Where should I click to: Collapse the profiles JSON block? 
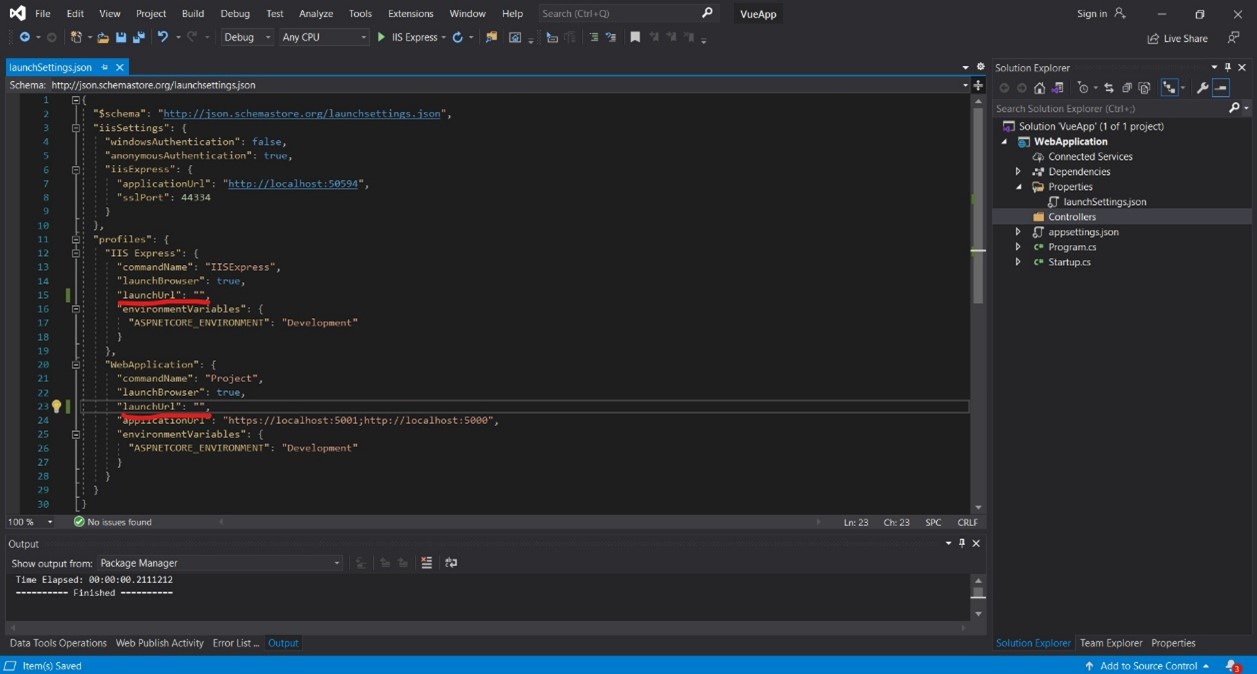tap(76, 239)
